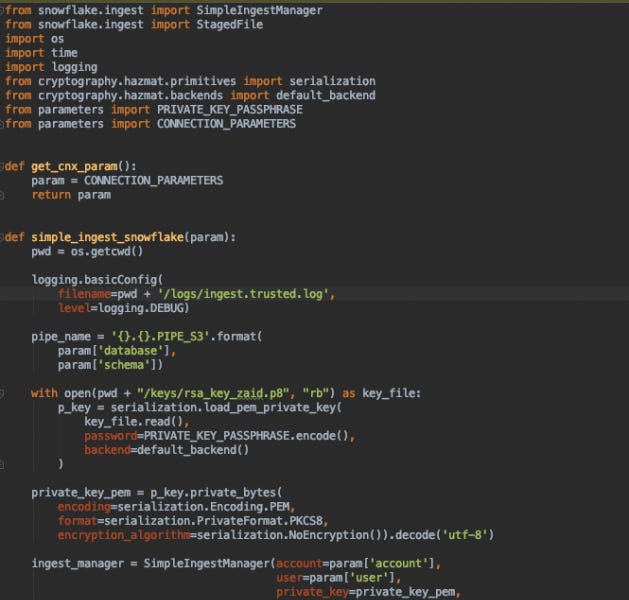Click 'encryption_algorithm' keyword argument

pyautogui.click(x=124, y=535)
